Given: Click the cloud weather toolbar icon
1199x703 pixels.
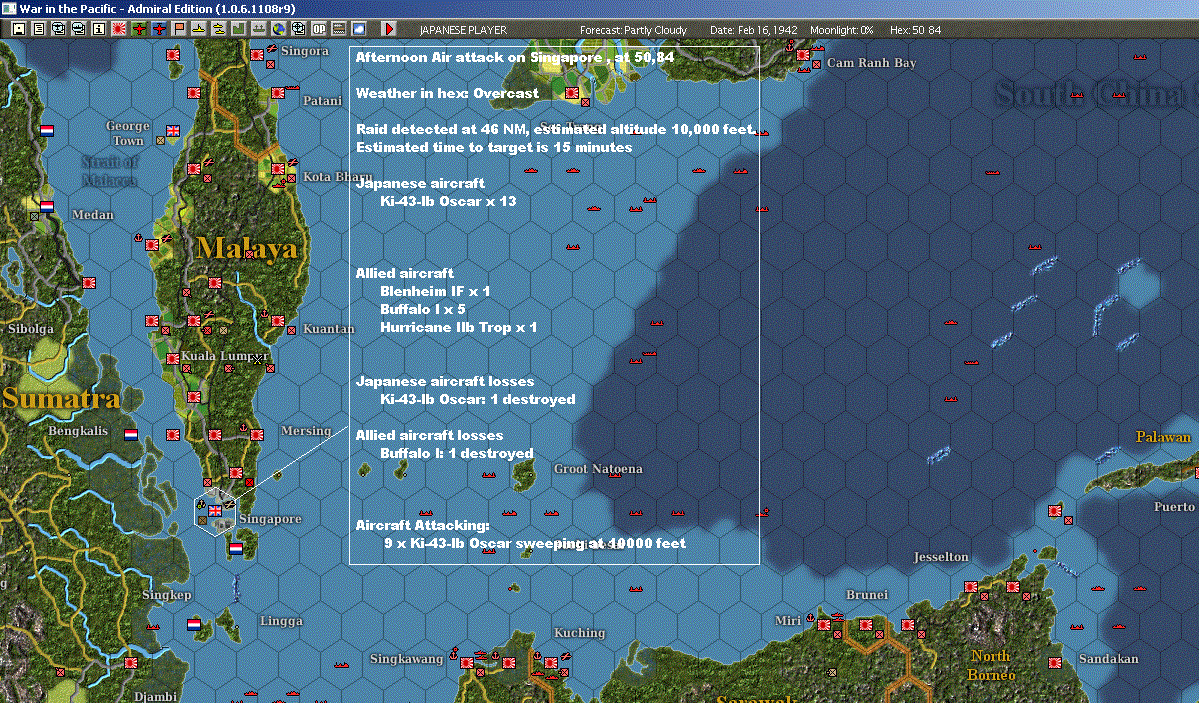Looking at the screenshot, I should click(359, 29).
